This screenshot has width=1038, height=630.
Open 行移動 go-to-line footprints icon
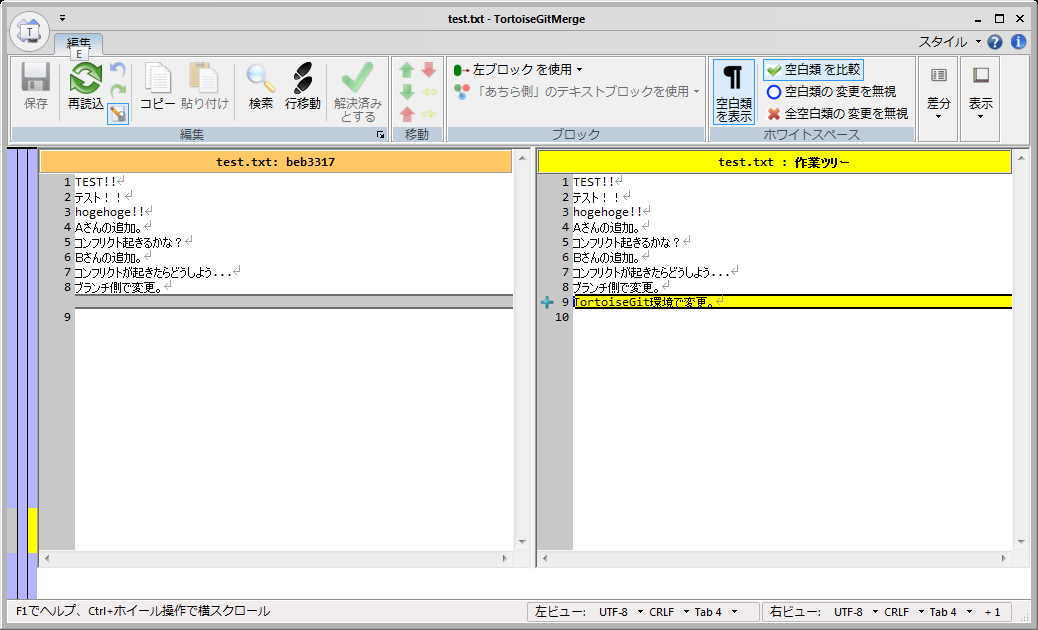tap(303, 86)
